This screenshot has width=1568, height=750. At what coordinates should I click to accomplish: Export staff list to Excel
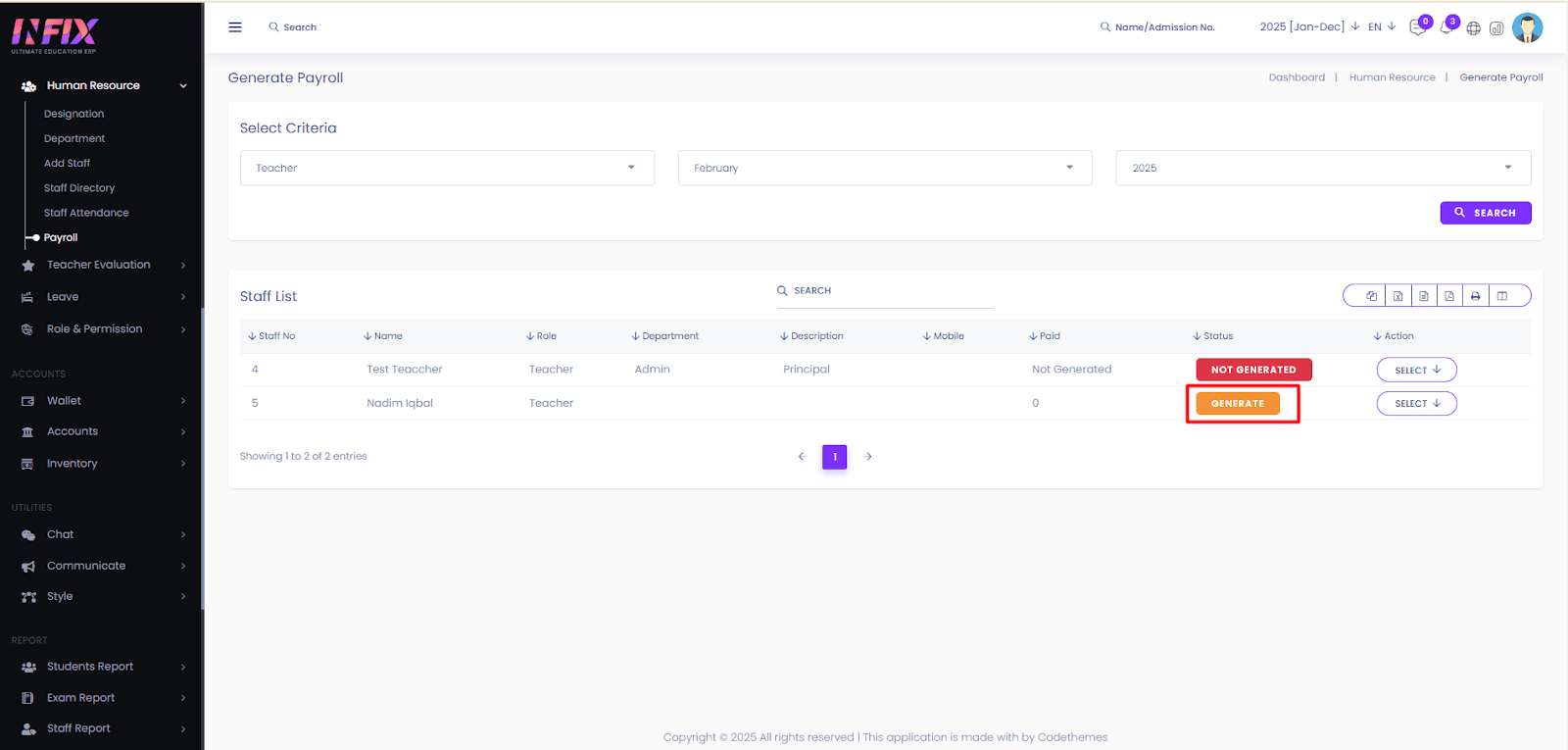[x=1397, y=296]
